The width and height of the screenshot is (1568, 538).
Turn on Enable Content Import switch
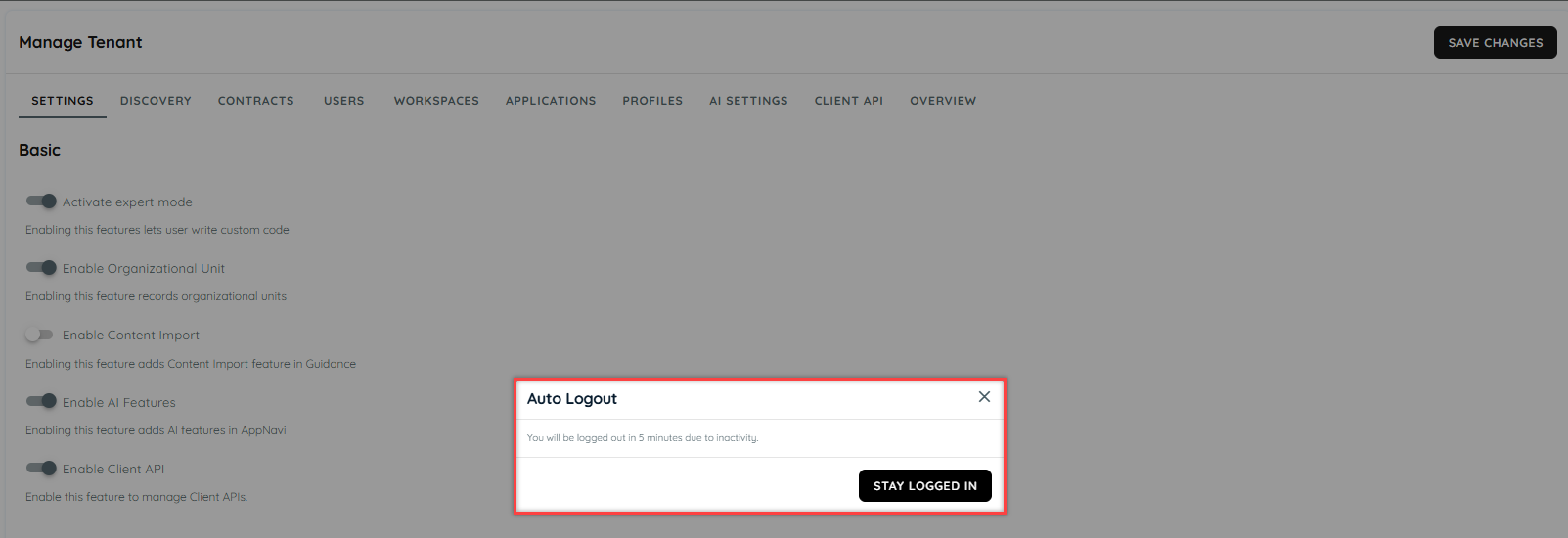point(39,335)
